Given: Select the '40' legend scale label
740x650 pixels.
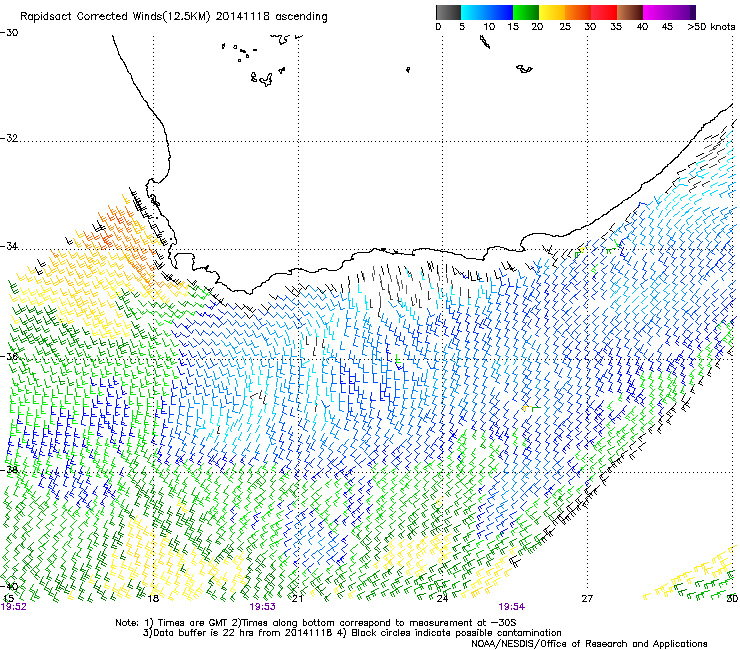Looking at the screenshot, I should coord(642,27).
